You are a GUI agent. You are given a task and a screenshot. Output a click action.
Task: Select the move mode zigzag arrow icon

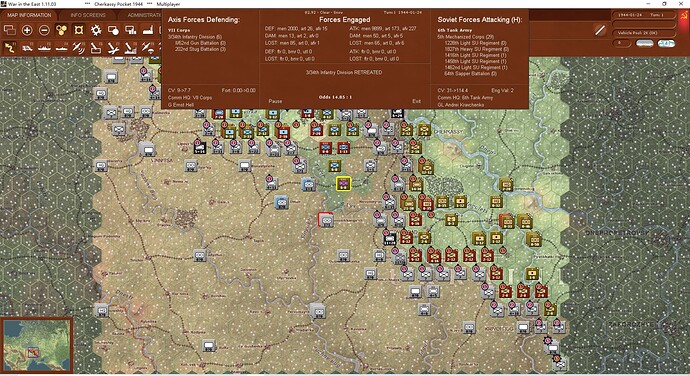click(10, 47)
